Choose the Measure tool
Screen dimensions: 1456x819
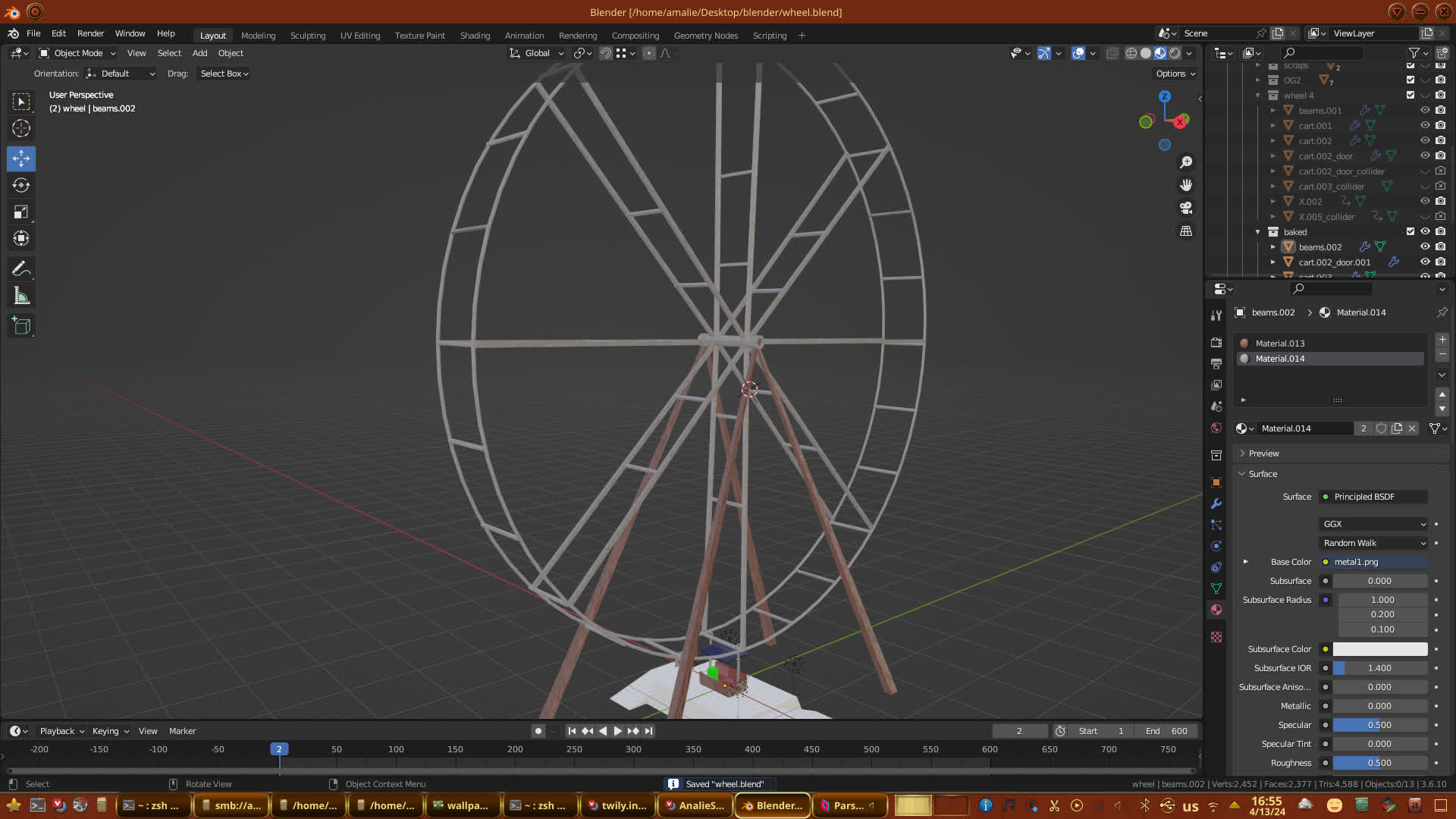click(x=21, y=297)
